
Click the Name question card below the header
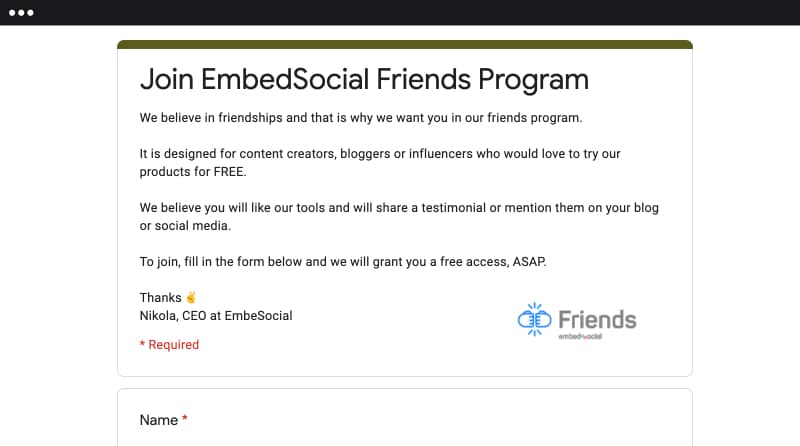coord(405,417)
